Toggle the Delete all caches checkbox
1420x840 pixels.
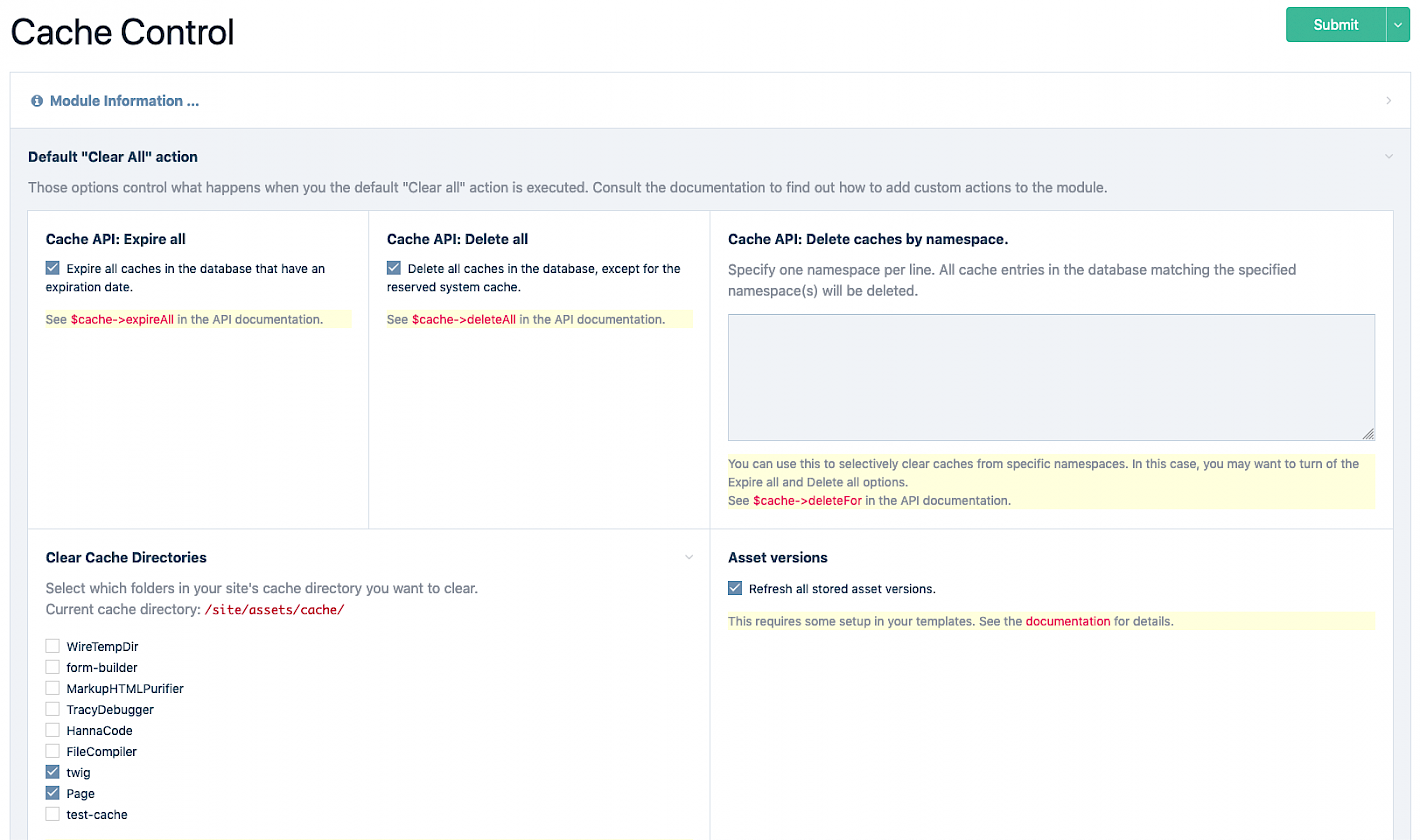pyautogui.click(x=394, y=268)
